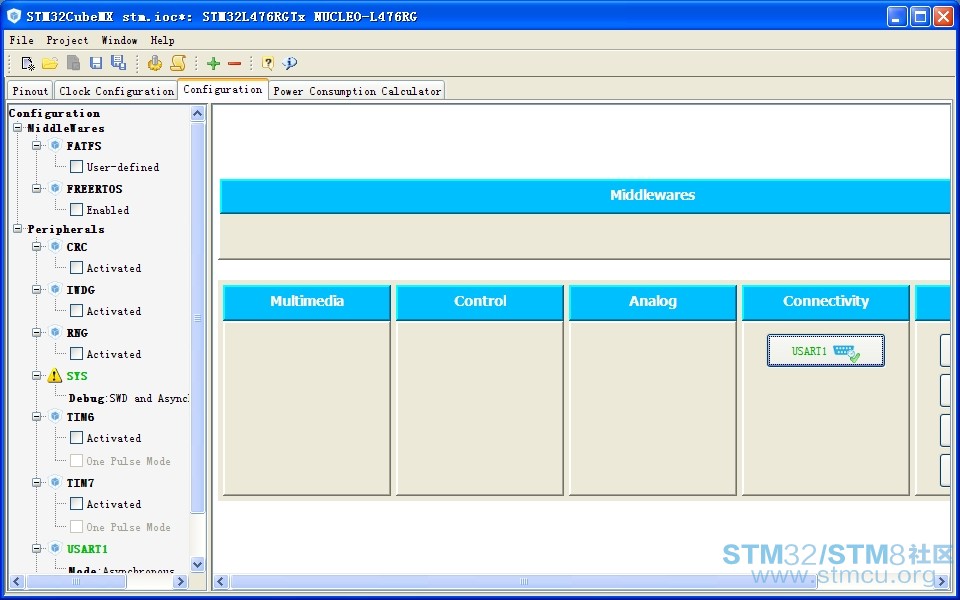Check the RNG Activated checkbox
Screen dimensions: 960x600
pyautogui.click(x=77, y=353)
